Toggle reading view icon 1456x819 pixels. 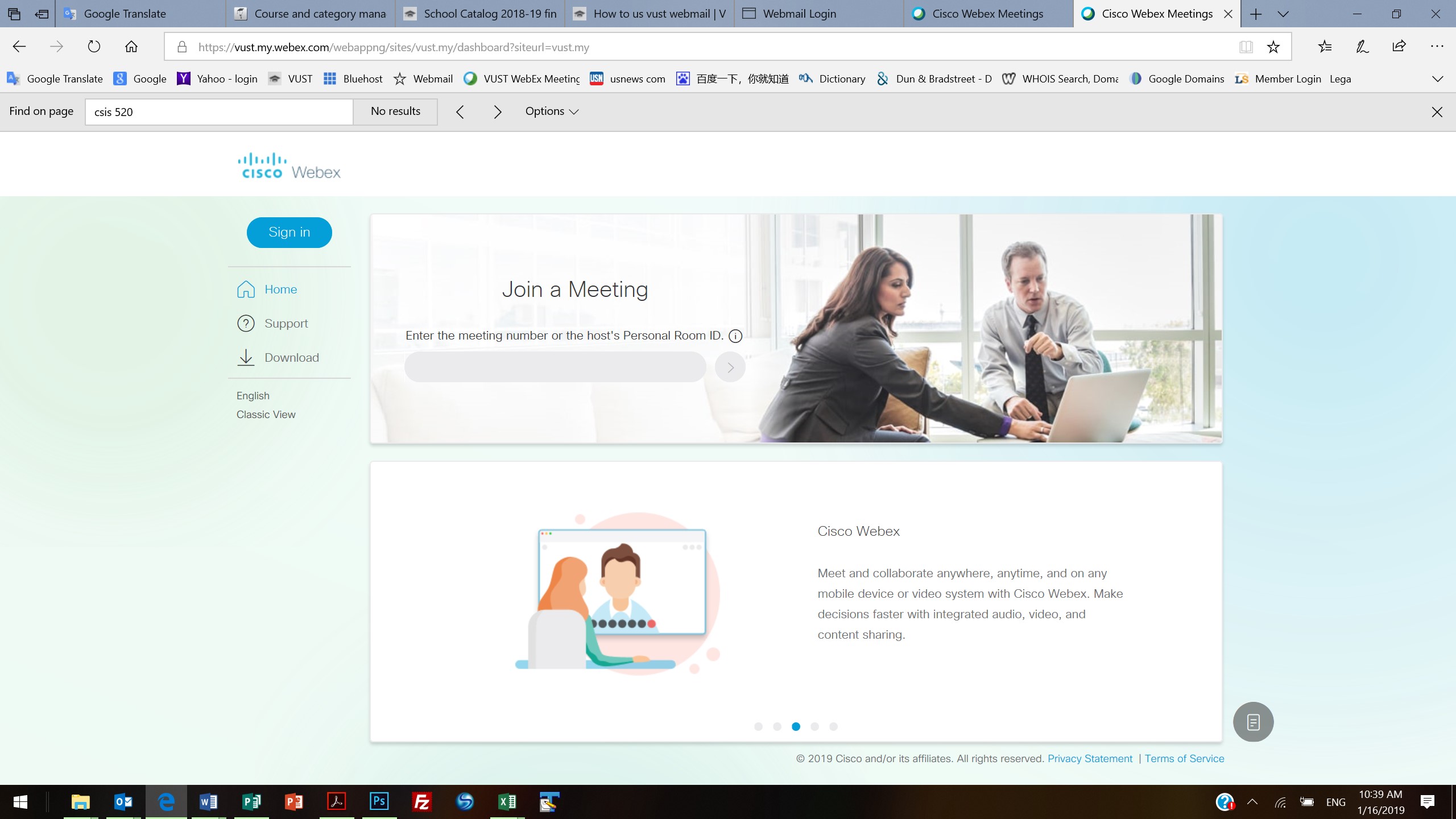click(1246, 47)
